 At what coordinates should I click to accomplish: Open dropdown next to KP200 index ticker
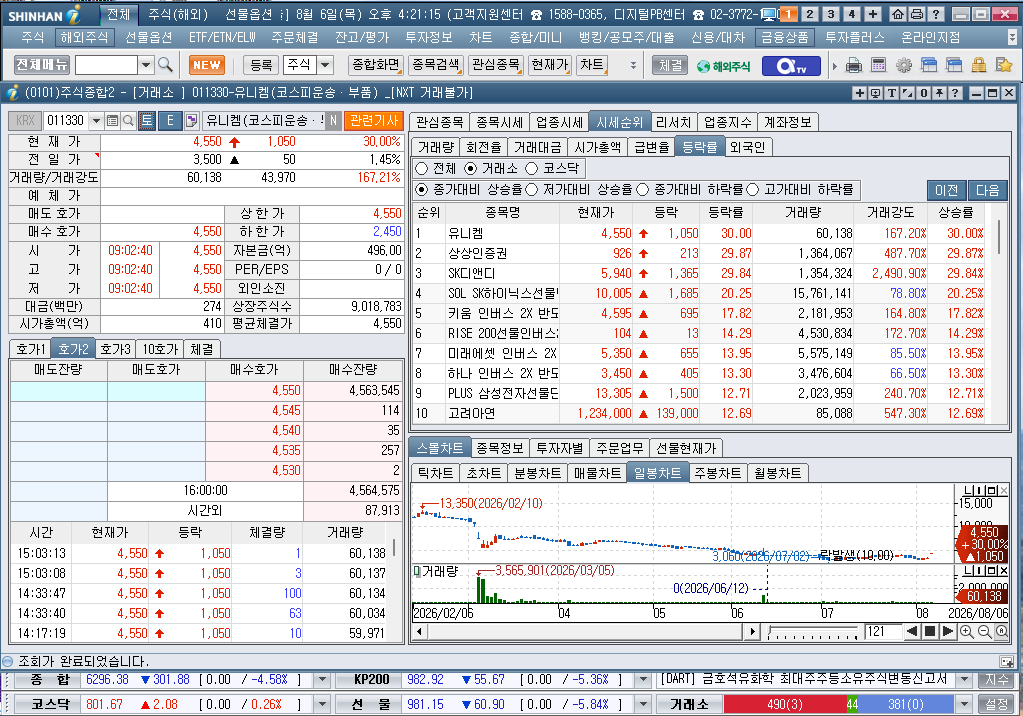coord(643,679)
